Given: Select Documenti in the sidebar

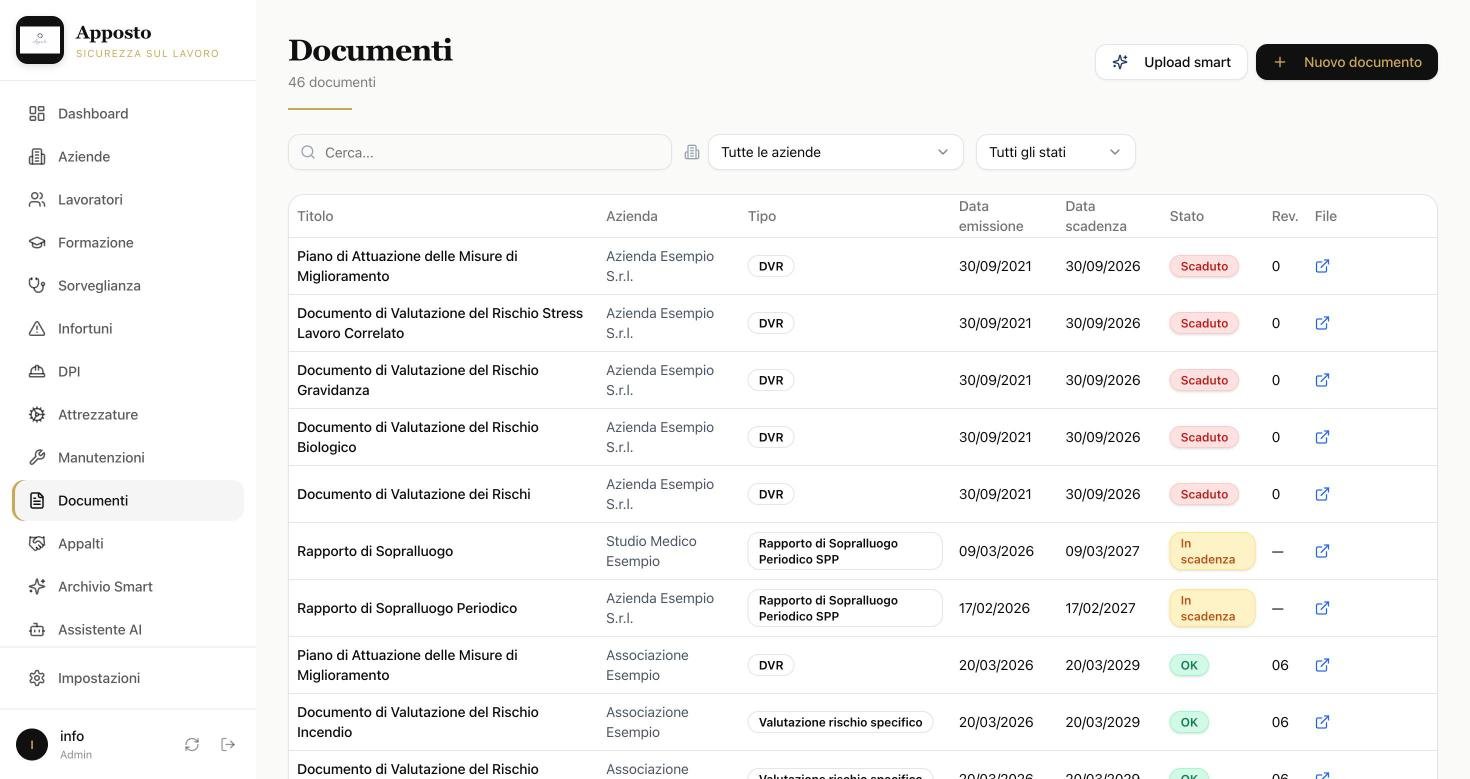Looking at the screenshot, I should tap(128, 501).
